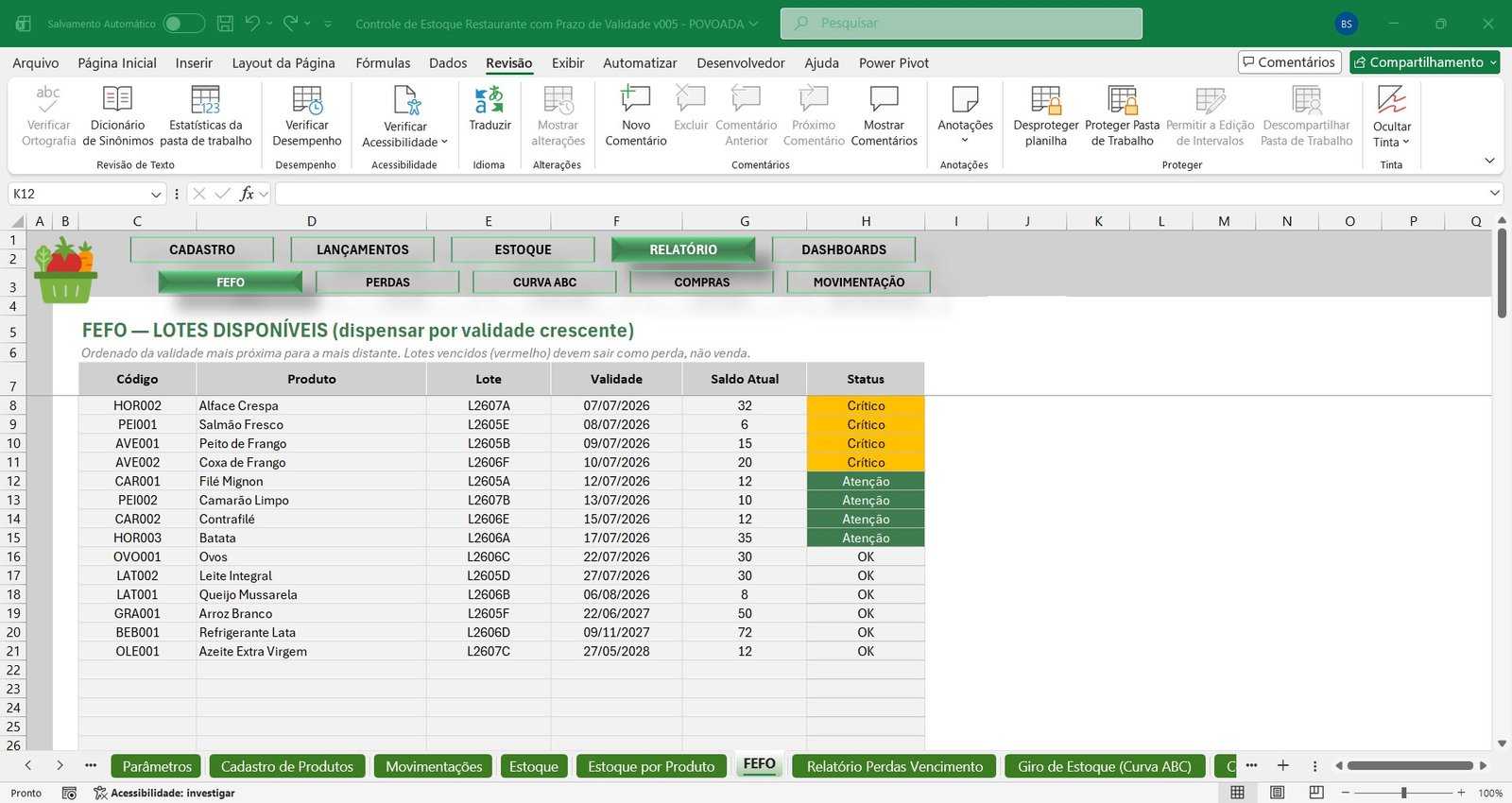This screenshot has width=1512, height=803.
Task: Click Mostrar Comentários icon
Action: [x=884, y=100]
